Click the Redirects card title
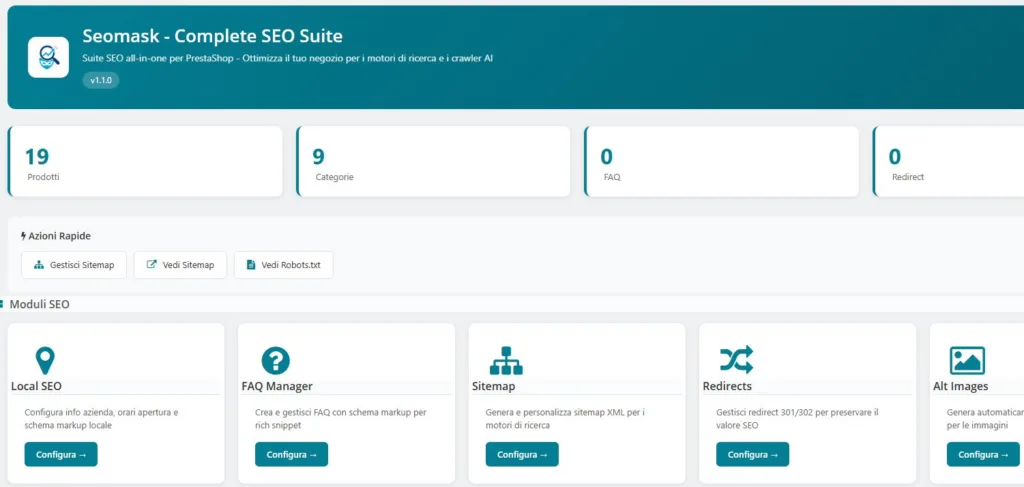This screenshot has width=1024, height=487. point(727,386)
